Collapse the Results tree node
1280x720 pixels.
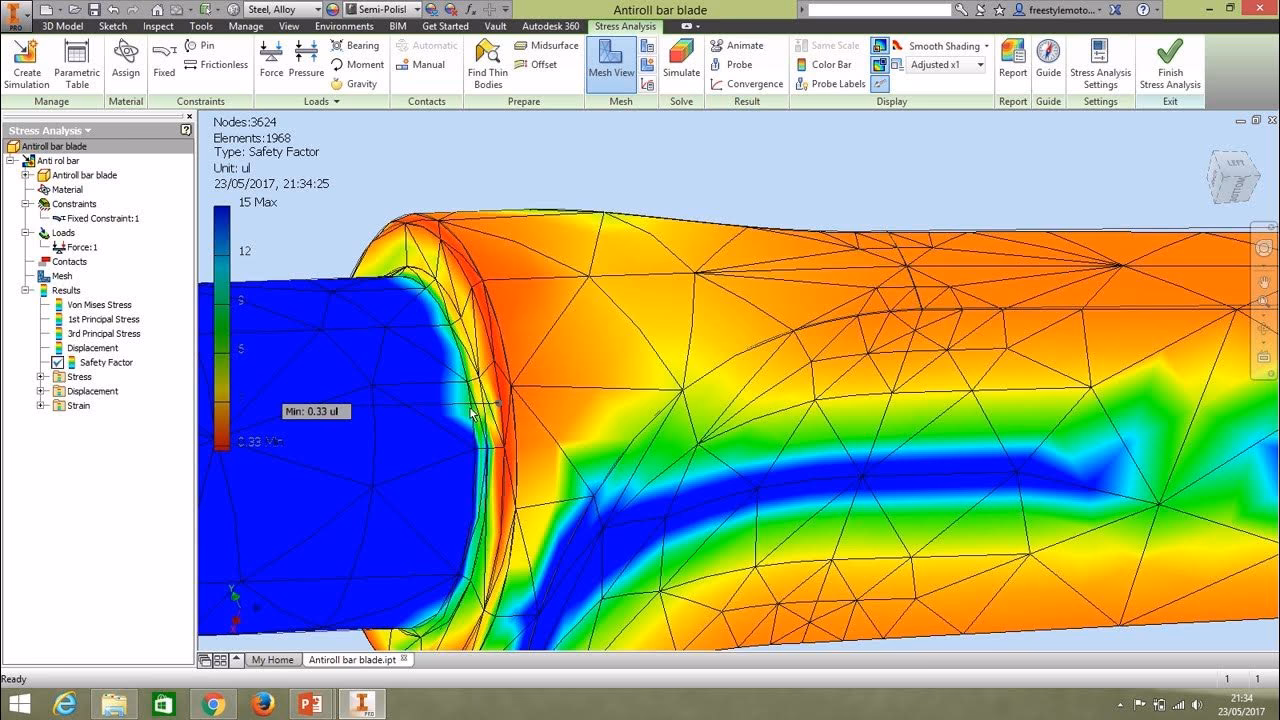point(26,290)
